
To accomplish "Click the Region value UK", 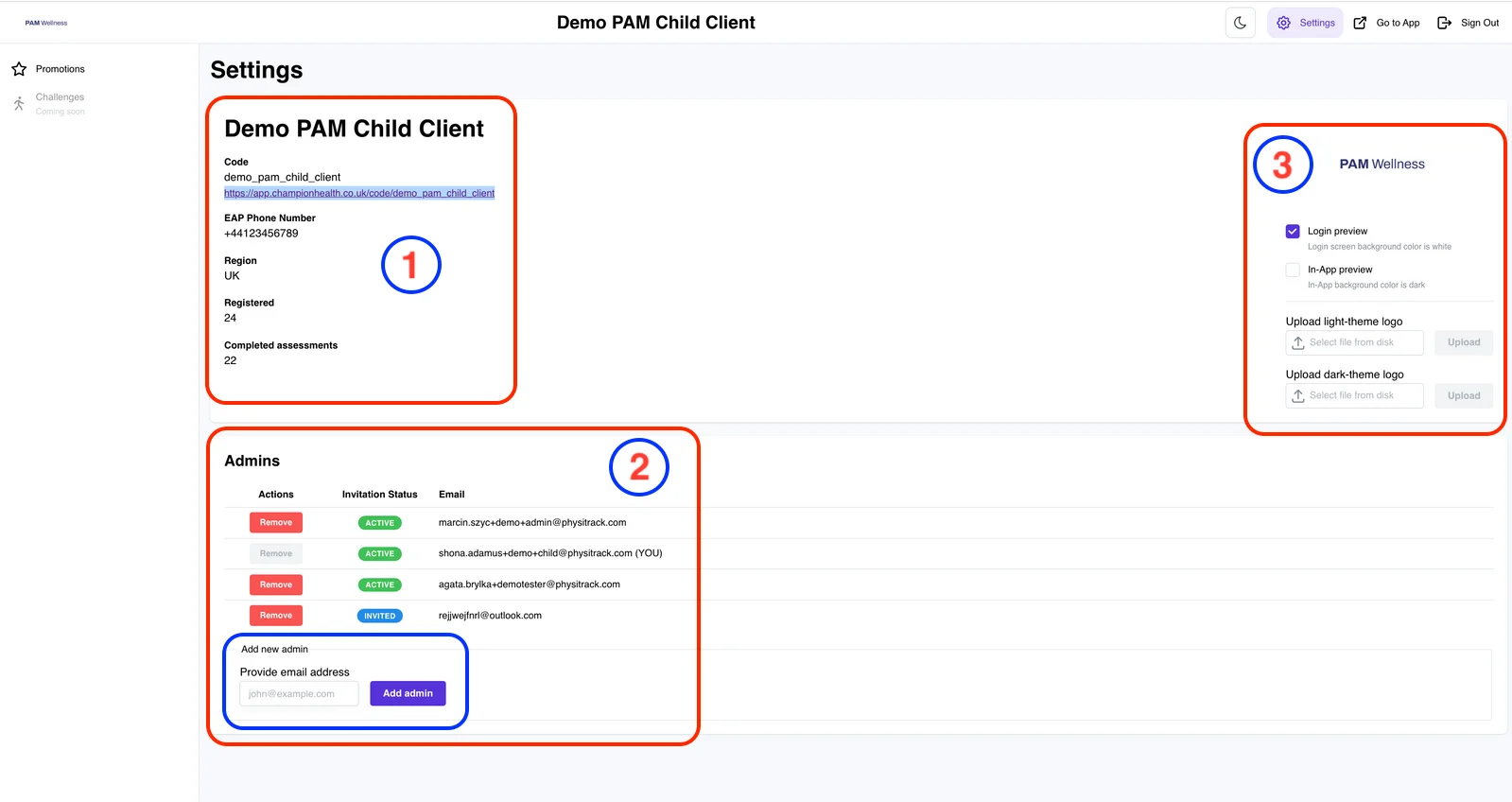I will point(232,276).
